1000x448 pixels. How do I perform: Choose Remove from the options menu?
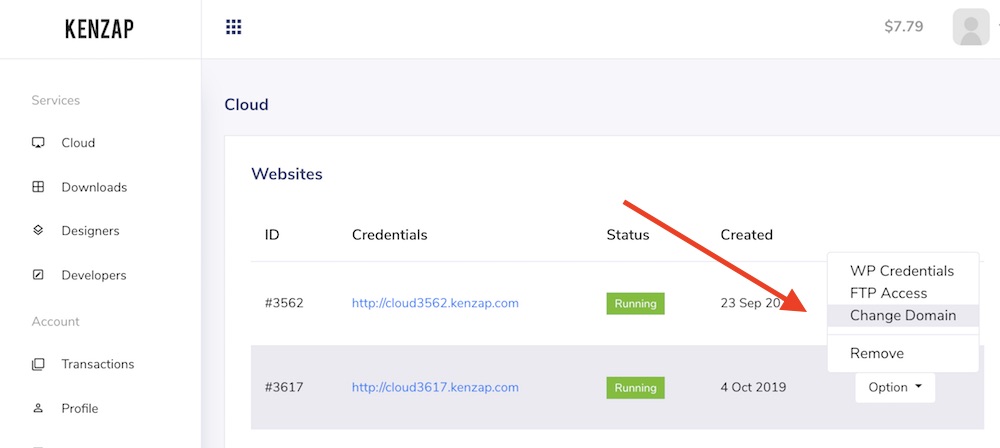pyautogui.click(x=877, y=354)
